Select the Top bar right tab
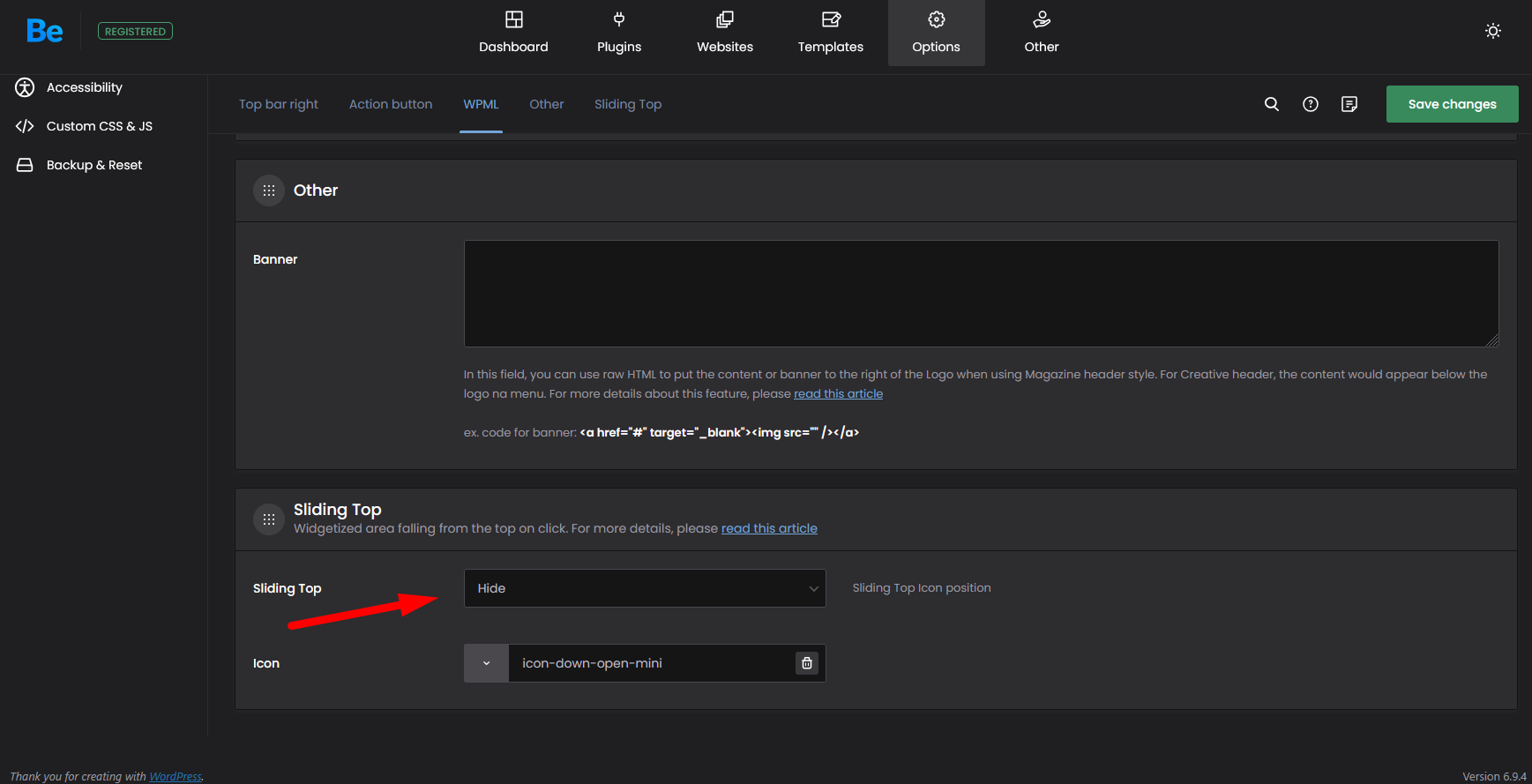This screenshot has width=1532, height=784. (278, 104)
